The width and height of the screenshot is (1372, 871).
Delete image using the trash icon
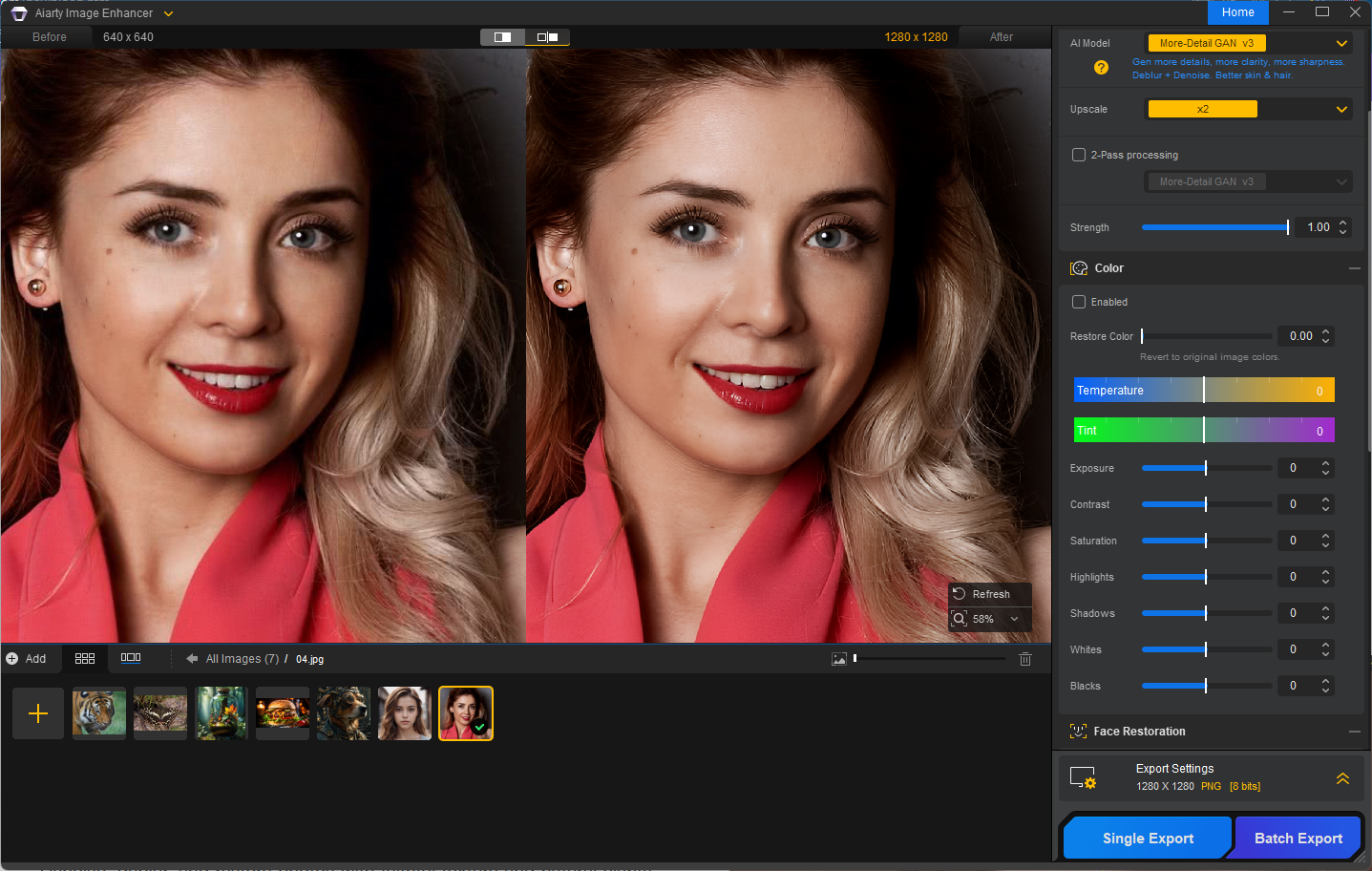1025,659
